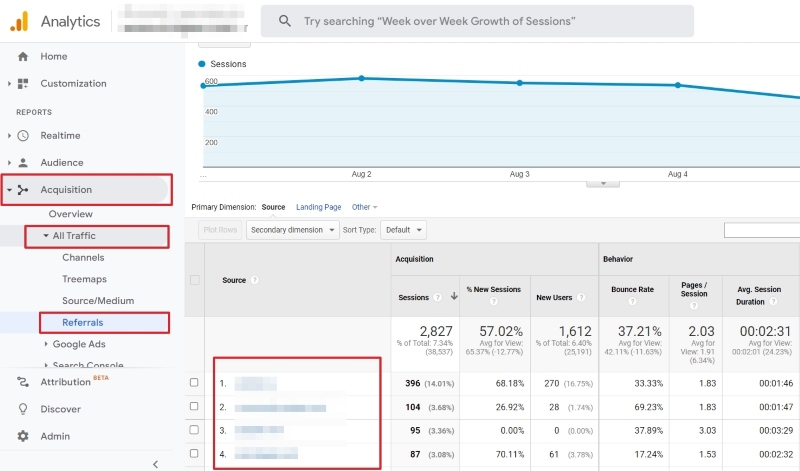
Task: Click help icon beside New Users
Action: pos(581,297)
